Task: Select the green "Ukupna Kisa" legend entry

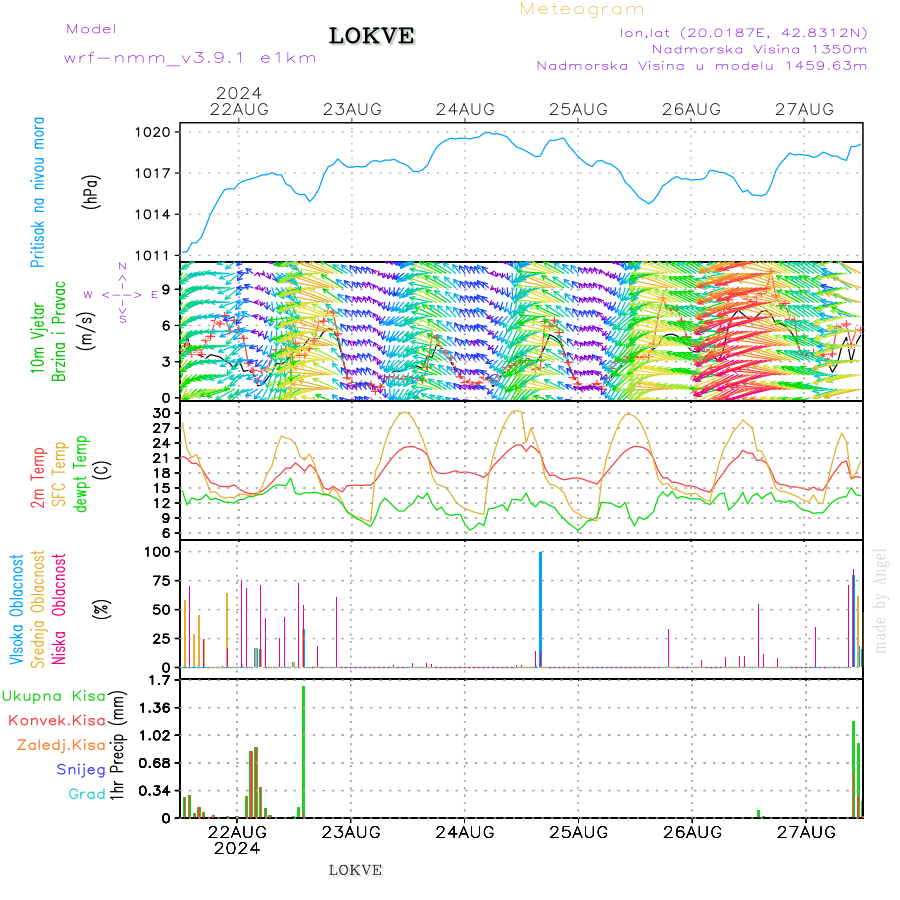Action: 54,696
